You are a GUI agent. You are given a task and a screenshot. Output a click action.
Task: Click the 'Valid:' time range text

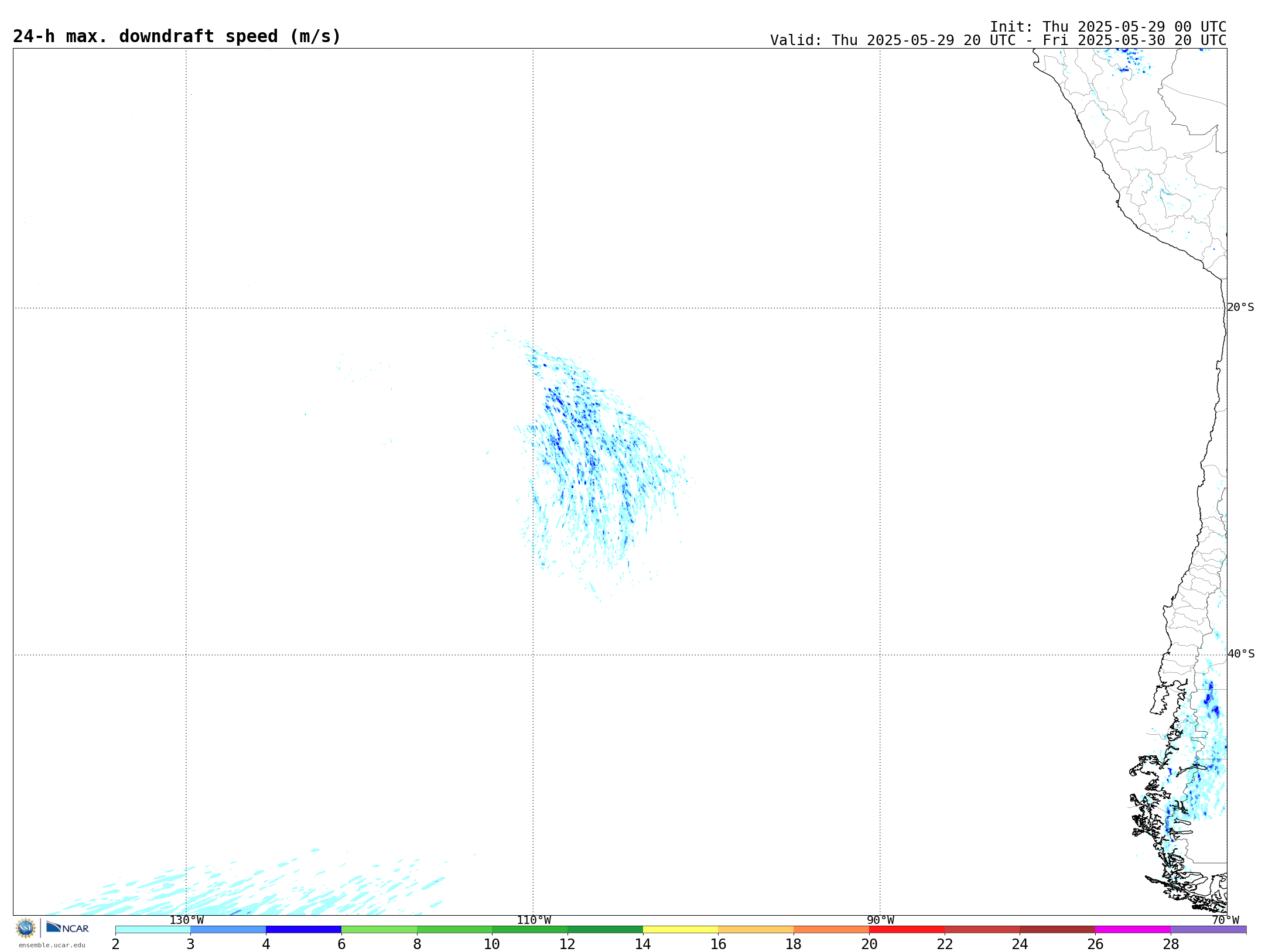998,40
